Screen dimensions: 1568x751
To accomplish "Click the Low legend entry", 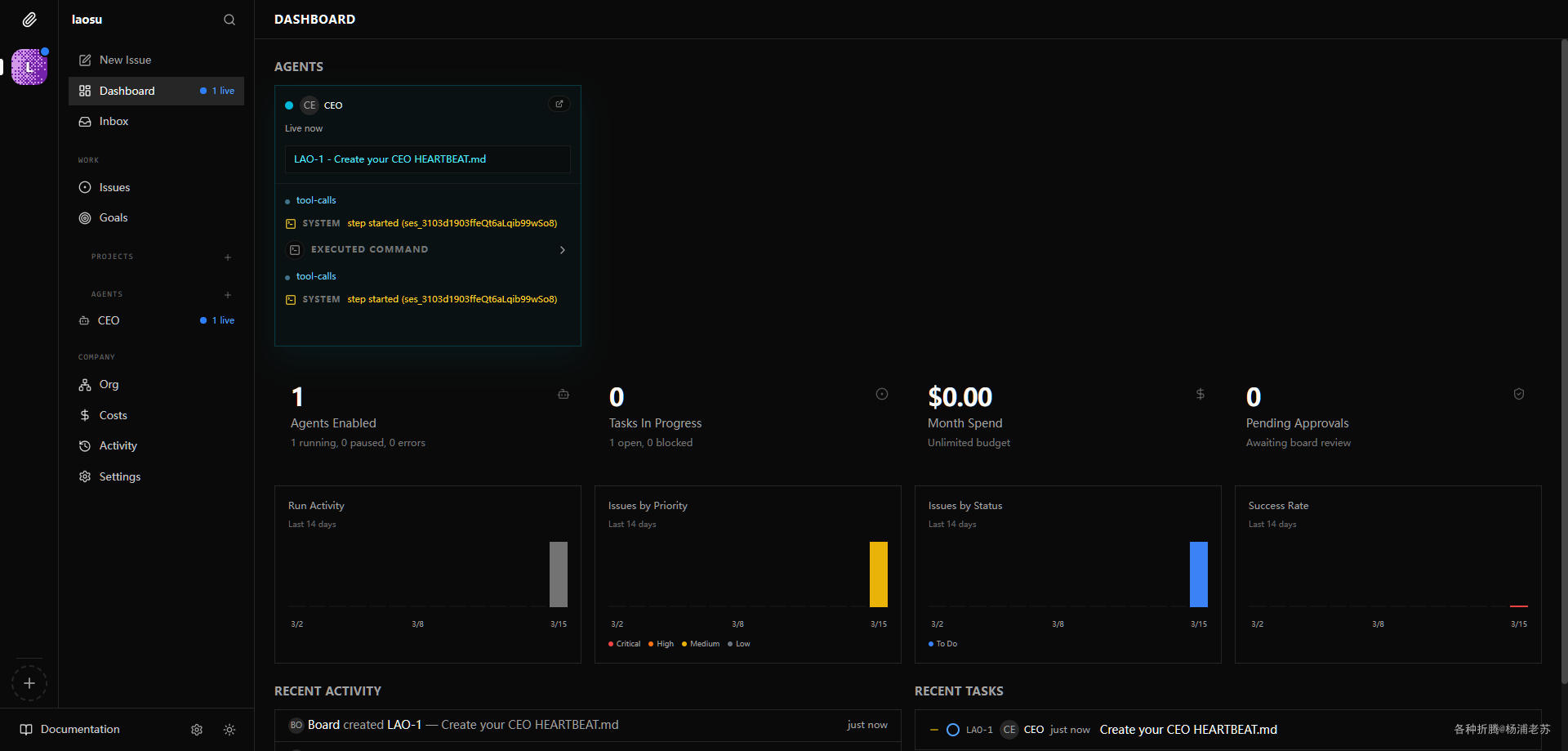I will (x=739, y=644).
